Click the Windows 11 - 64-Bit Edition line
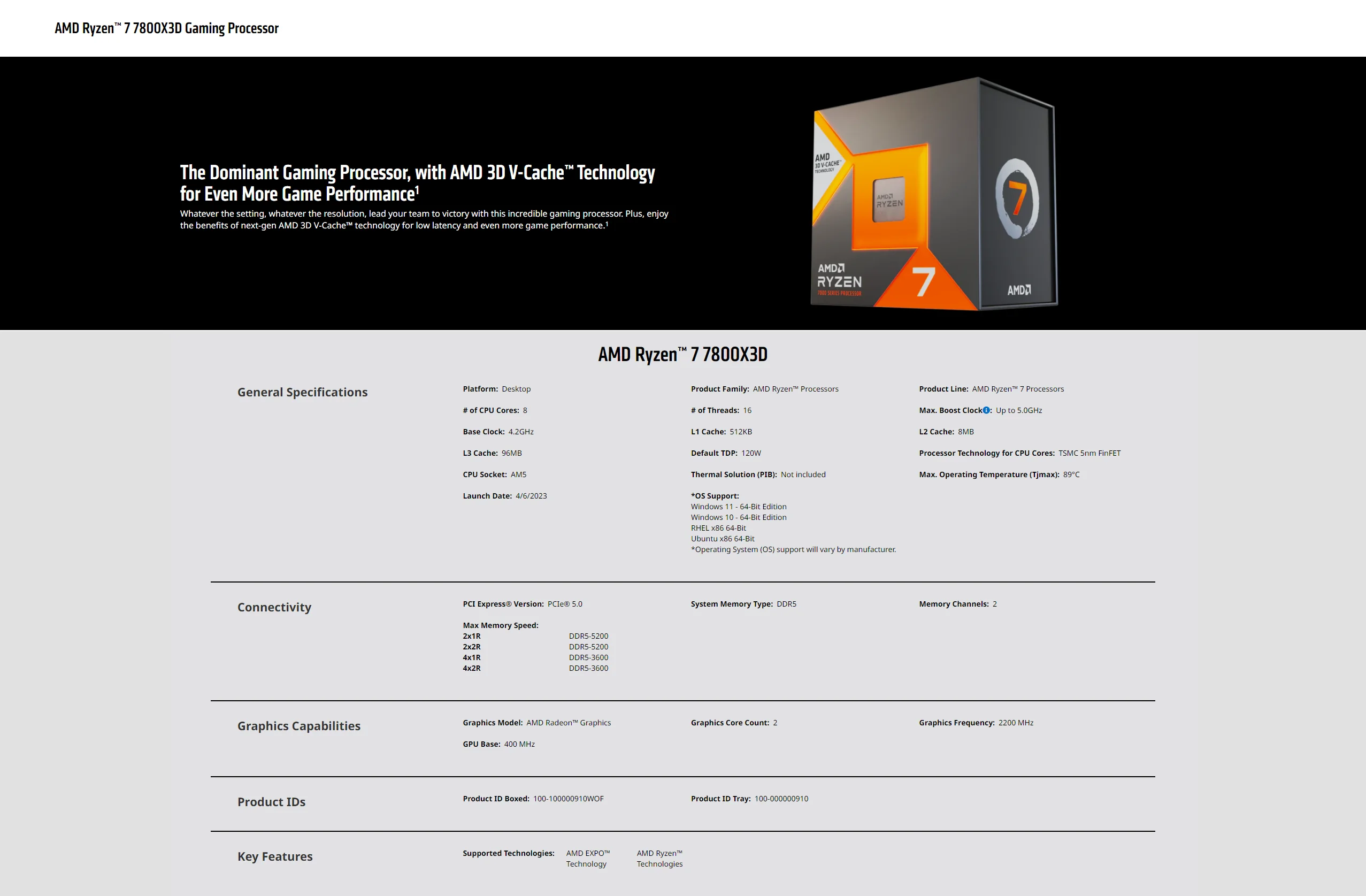This screenshot has height=896, width=1366. coord(738,507)
